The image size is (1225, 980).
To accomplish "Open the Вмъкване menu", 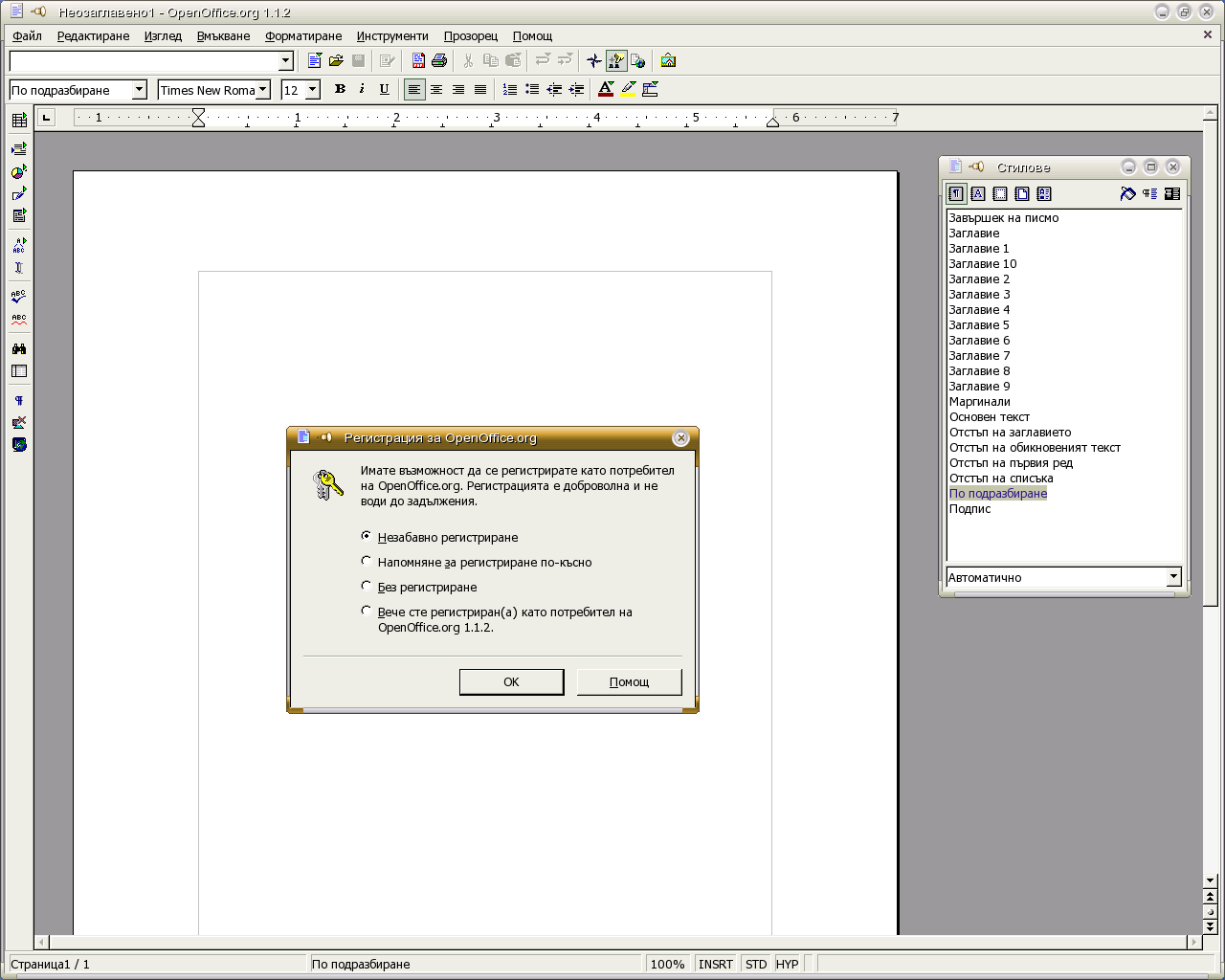I will 223,36.
